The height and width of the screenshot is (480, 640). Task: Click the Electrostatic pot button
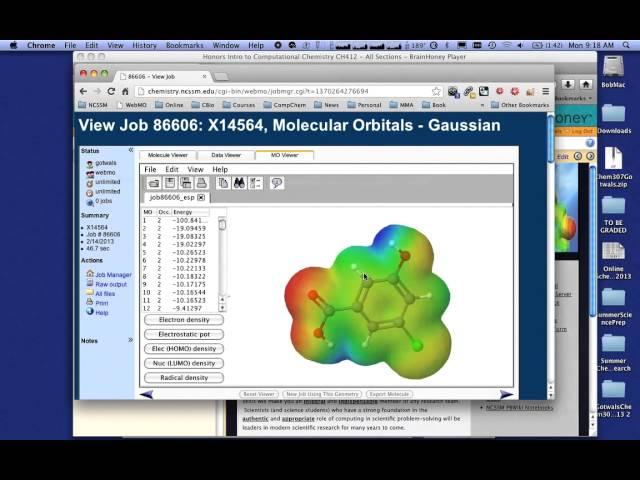[x=184, y=334]
